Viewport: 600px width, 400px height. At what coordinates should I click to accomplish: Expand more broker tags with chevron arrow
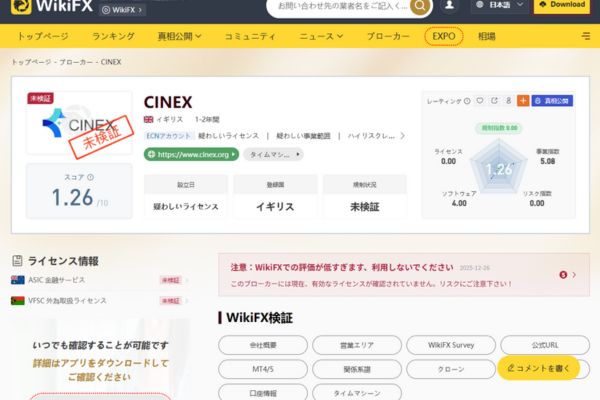click(403, 136)
